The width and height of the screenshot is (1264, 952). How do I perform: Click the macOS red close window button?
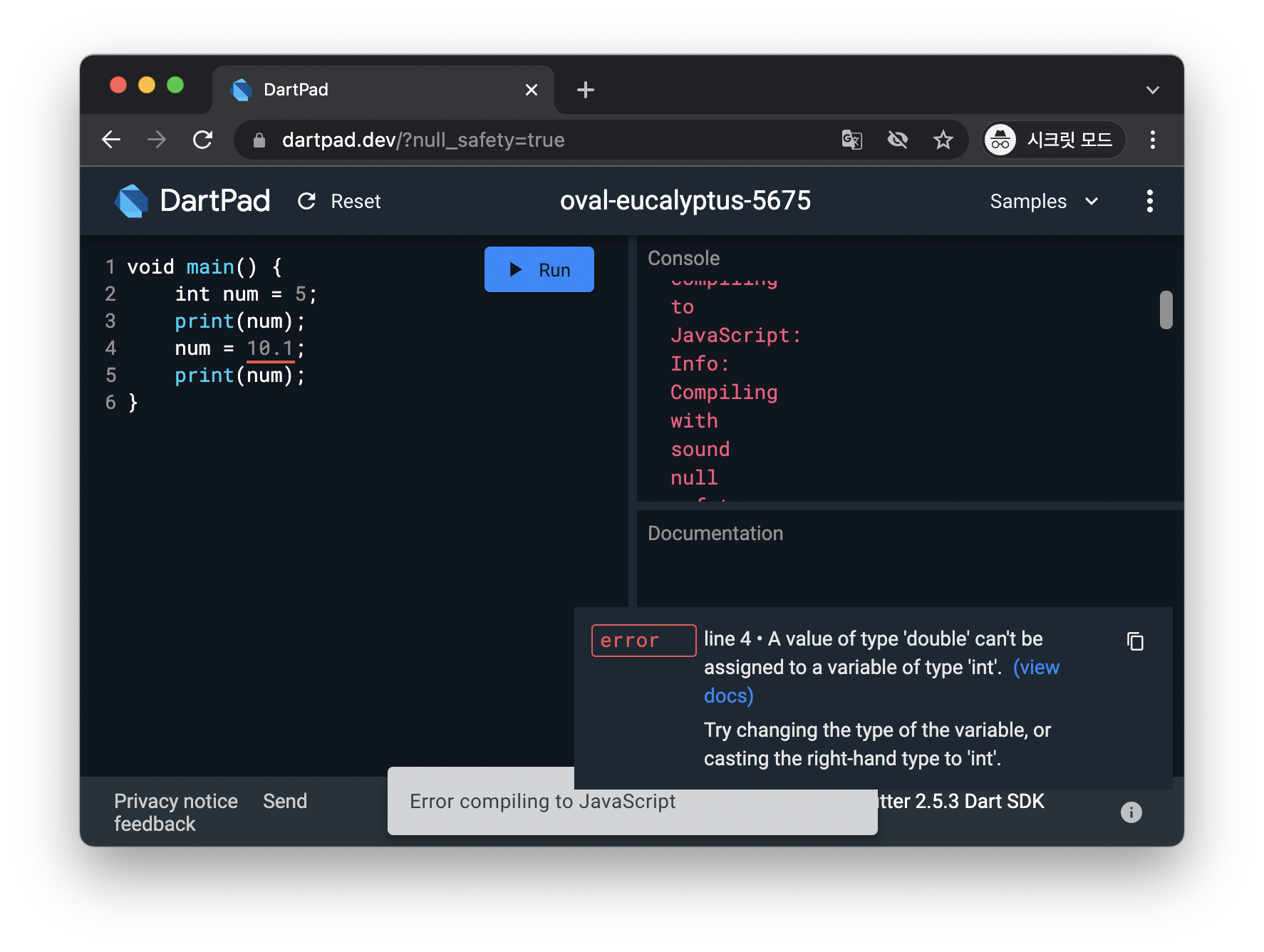(x=118, y=86)
